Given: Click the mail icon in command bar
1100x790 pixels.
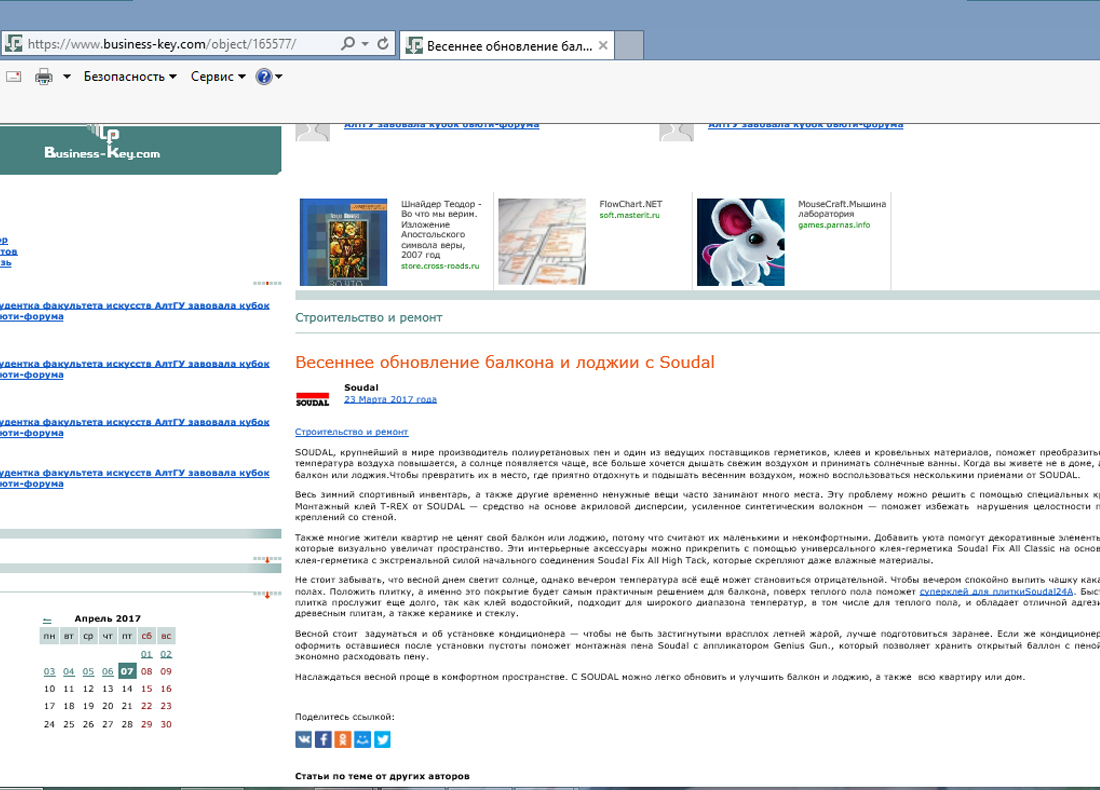Looking at the screenshot, I should (x=13, y=76).
